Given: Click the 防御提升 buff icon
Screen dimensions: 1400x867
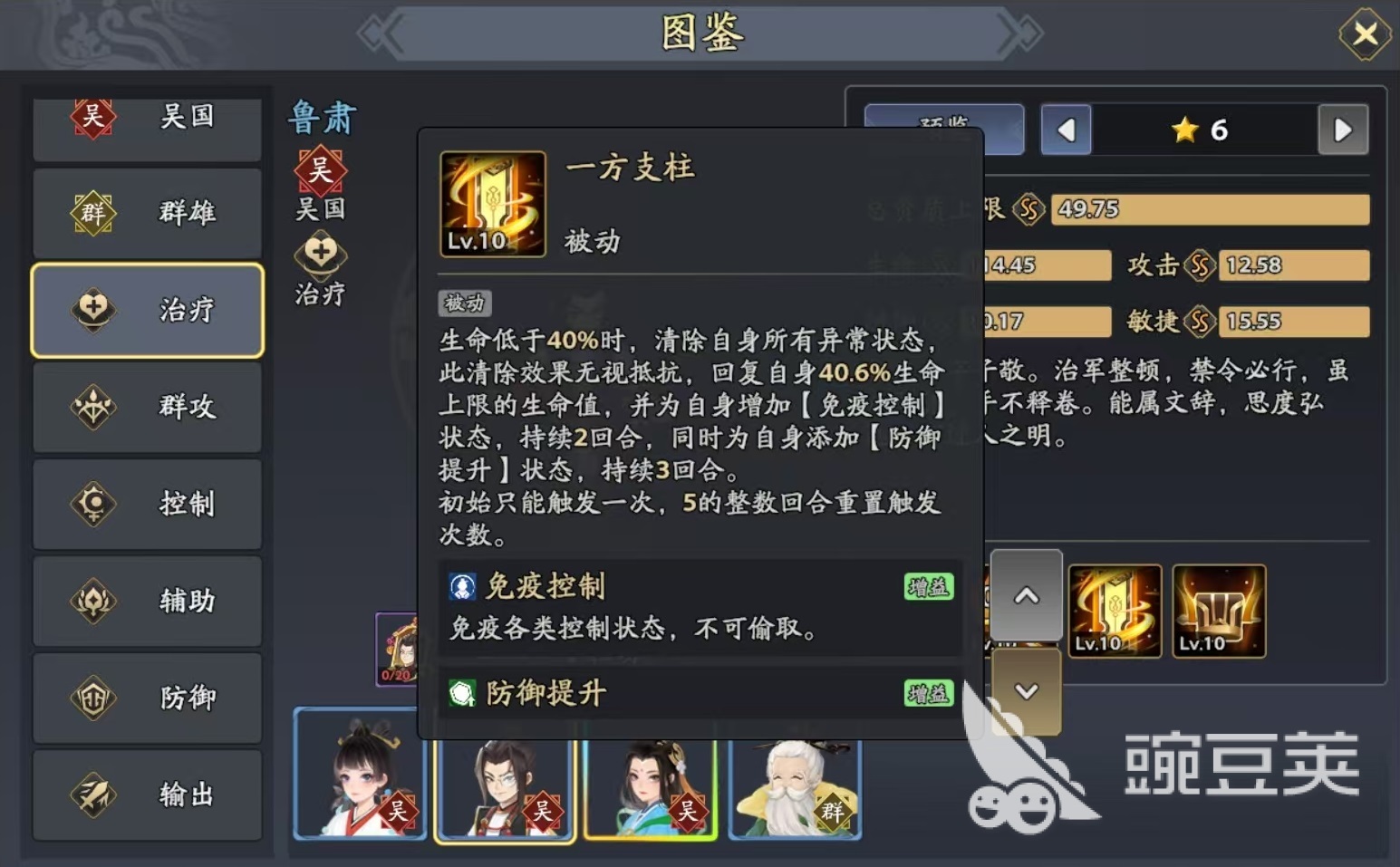Looking at the screenshot, I should [462, 694].
